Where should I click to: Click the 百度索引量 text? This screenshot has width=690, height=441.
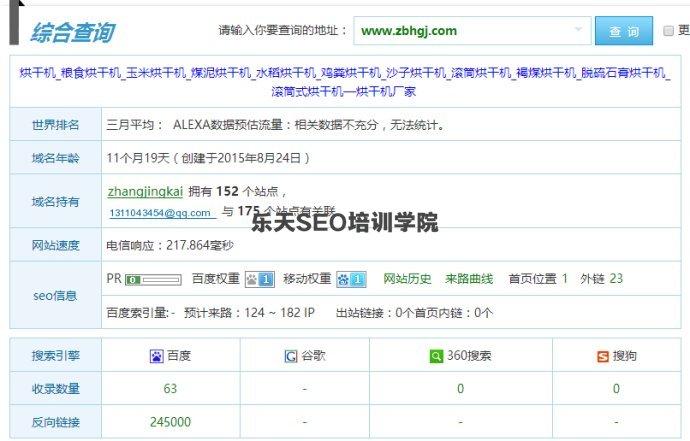pos(140,313)
